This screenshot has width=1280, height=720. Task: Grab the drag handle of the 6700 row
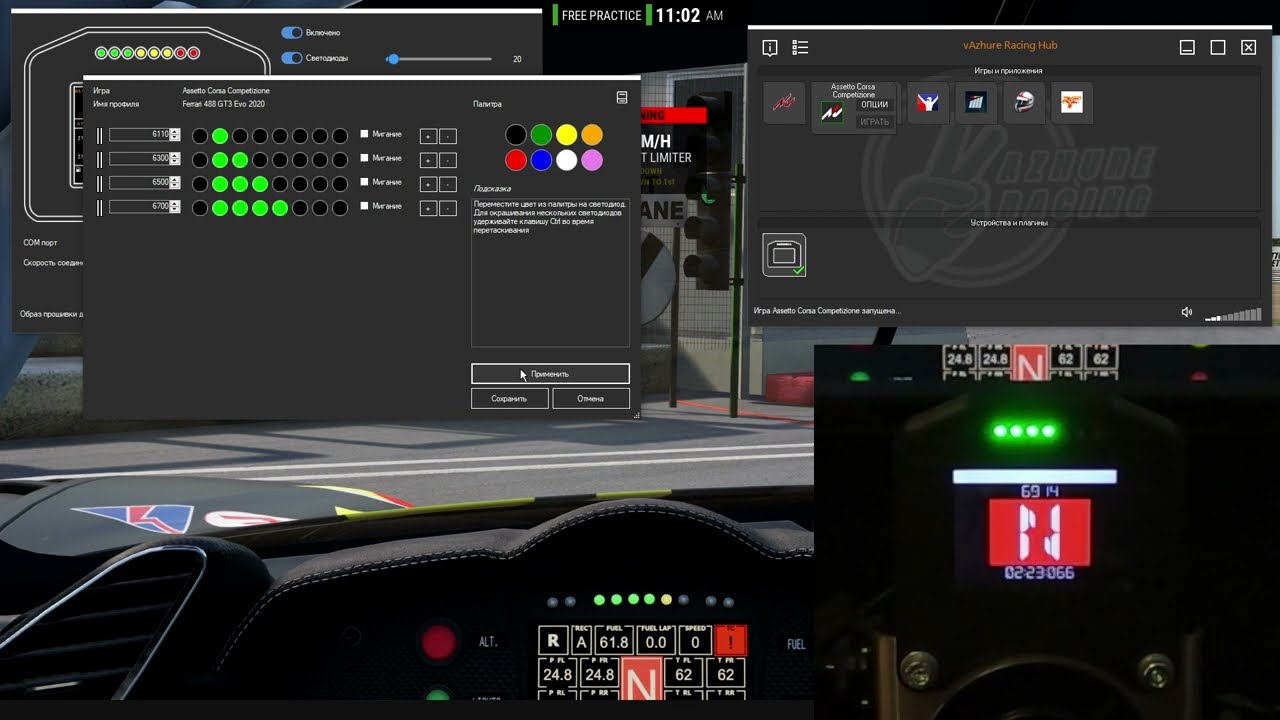point(100,207)
